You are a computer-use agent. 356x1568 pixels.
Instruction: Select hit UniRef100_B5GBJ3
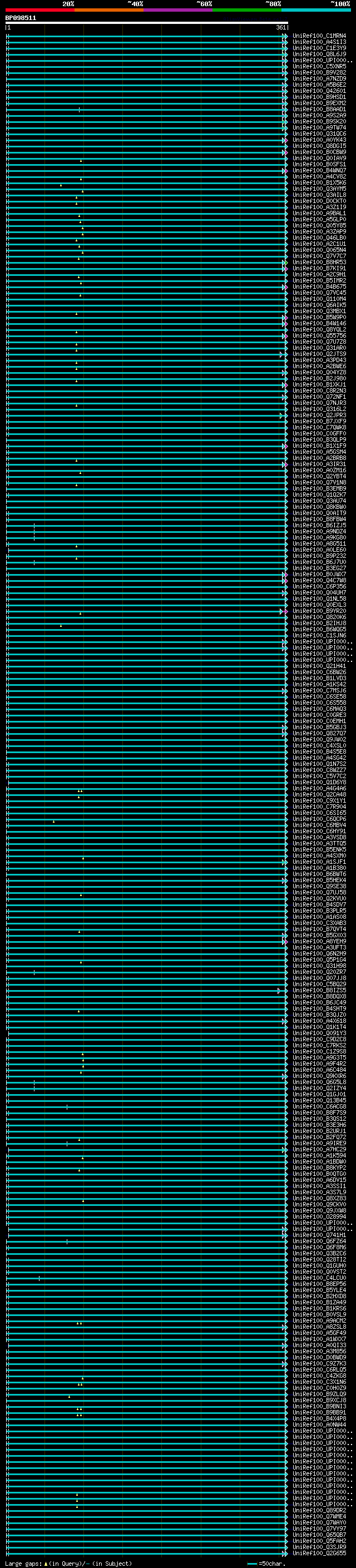(319, 728)
